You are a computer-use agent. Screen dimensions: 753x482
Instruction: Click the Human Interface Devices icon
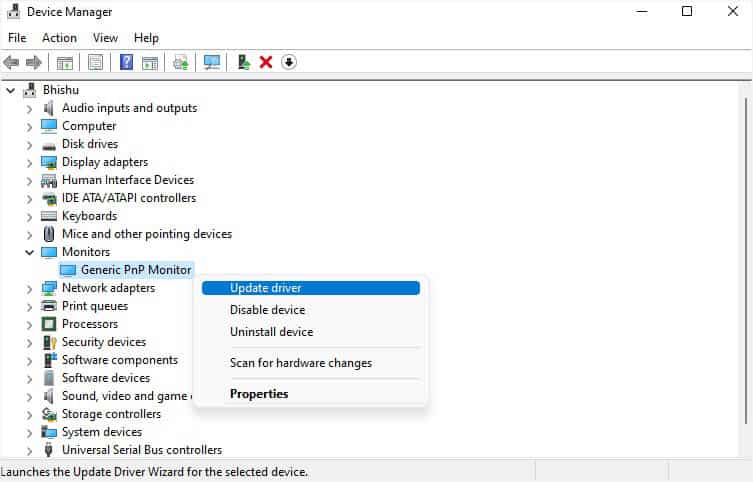[49, 181]
